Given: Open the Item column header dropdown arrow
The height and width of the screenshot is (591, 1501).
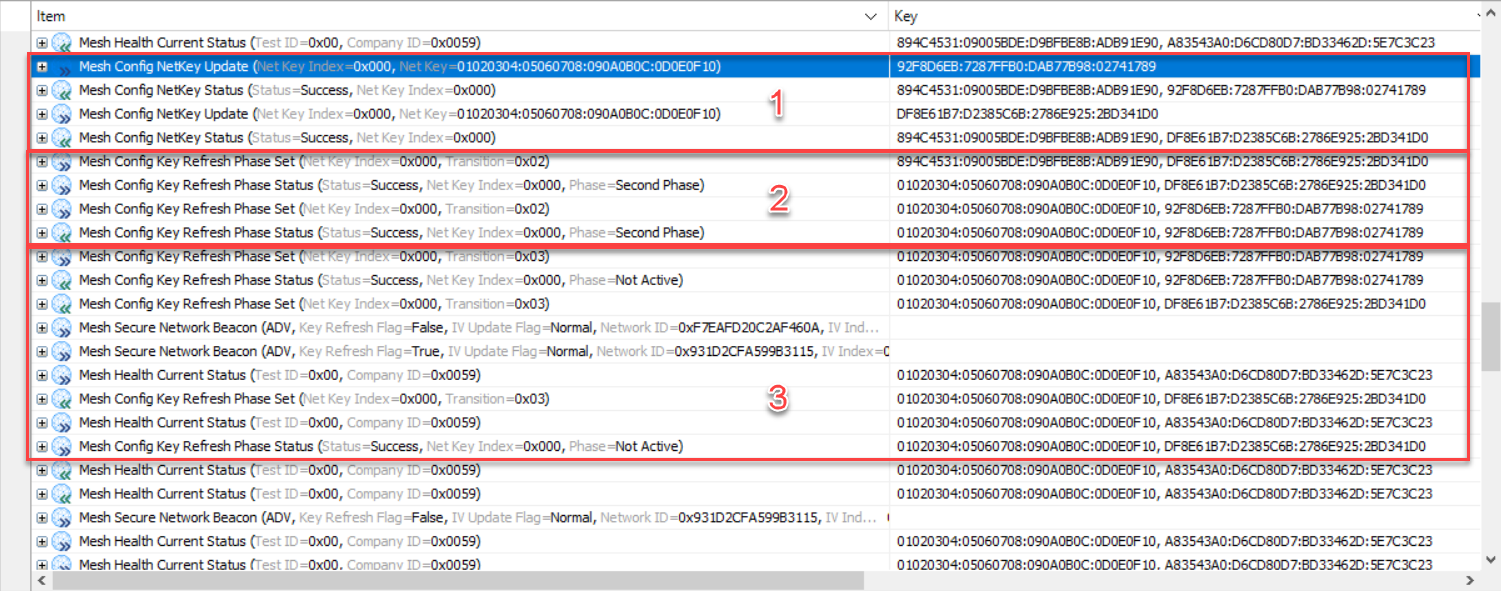Looking at the screenshot, I should coord(871,17).
